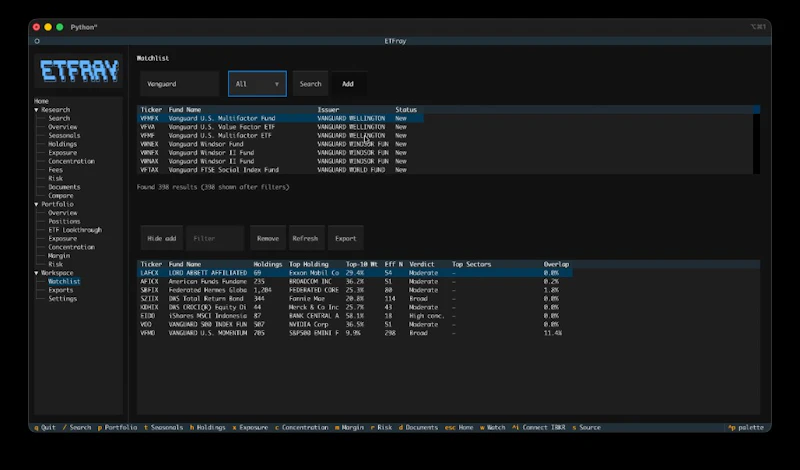
Task: Click the Top-10 Wt column header
Action: (x=362, y=264)
